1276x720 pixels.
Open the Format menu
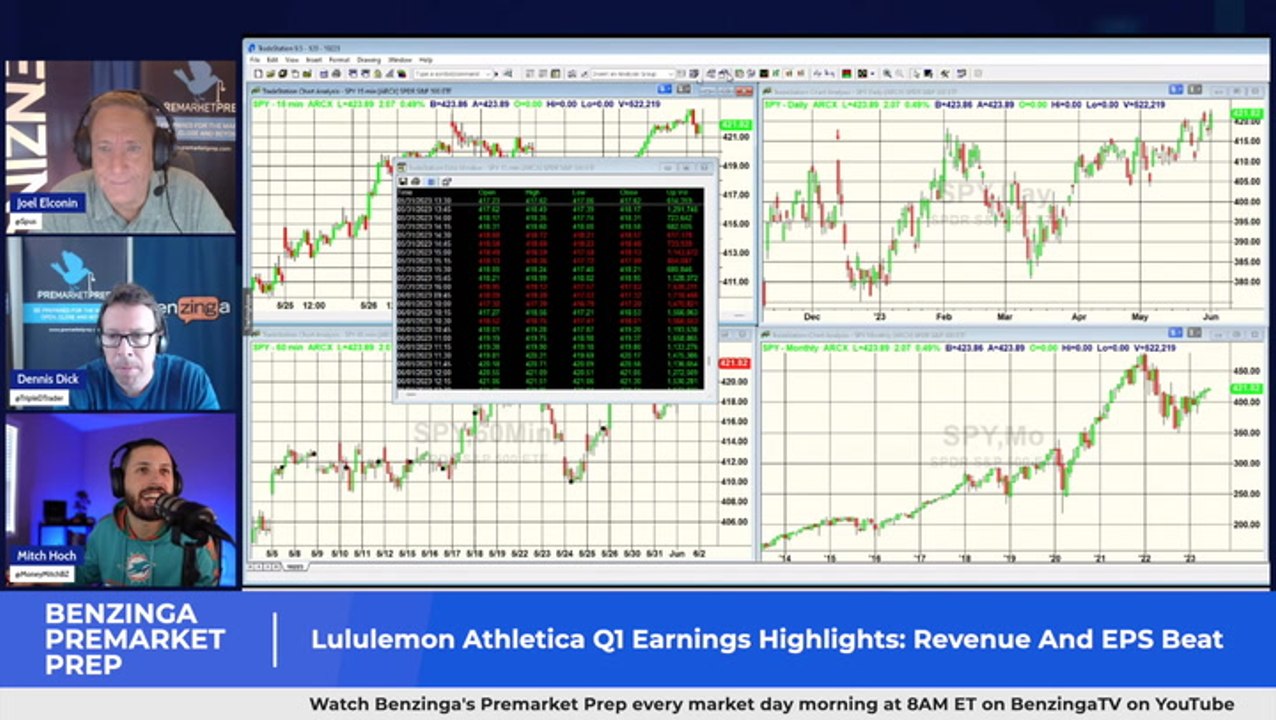(x=339, y=59)
